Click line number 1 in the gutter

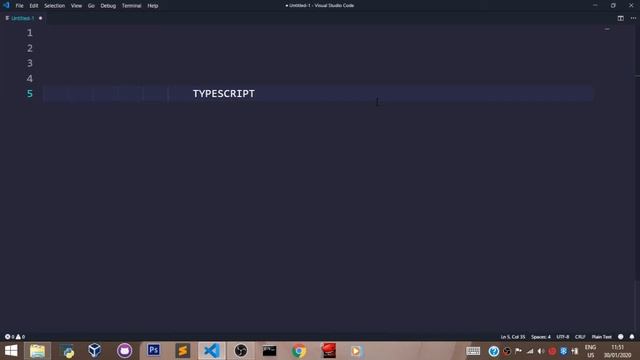(30, 33)
